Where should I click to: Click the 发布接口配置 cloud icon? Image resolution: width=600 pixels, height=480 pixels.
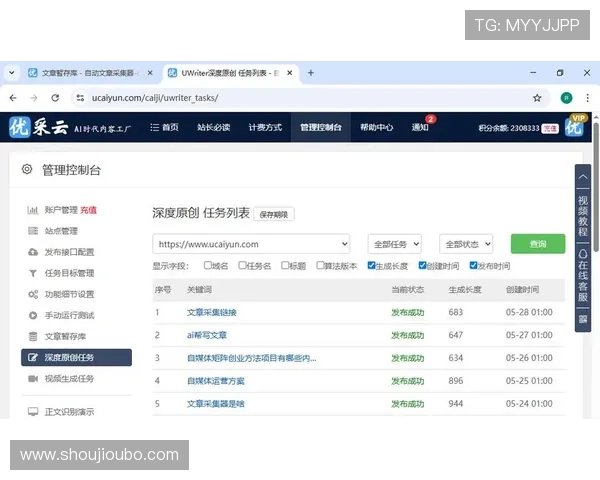(x=33, y=252)
